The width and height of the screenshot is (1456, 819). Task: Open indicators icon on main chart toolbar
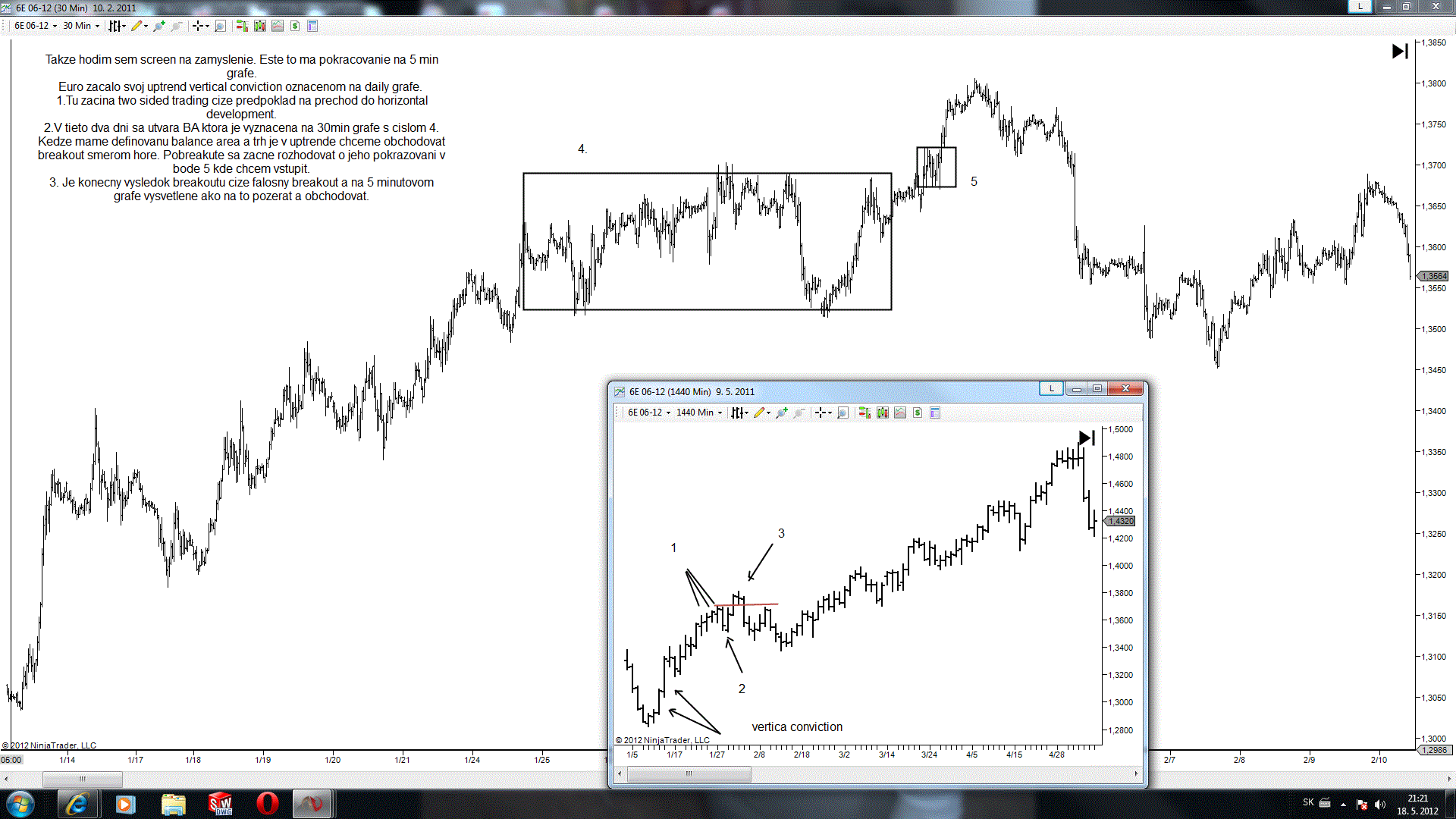click(278, 26)
